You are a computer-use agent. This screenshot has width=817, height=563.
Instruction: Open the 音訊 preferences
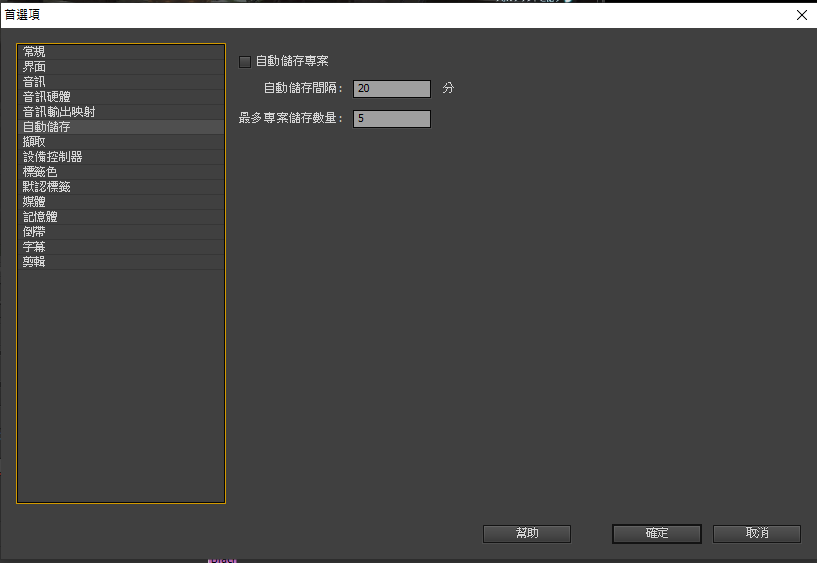121,82
